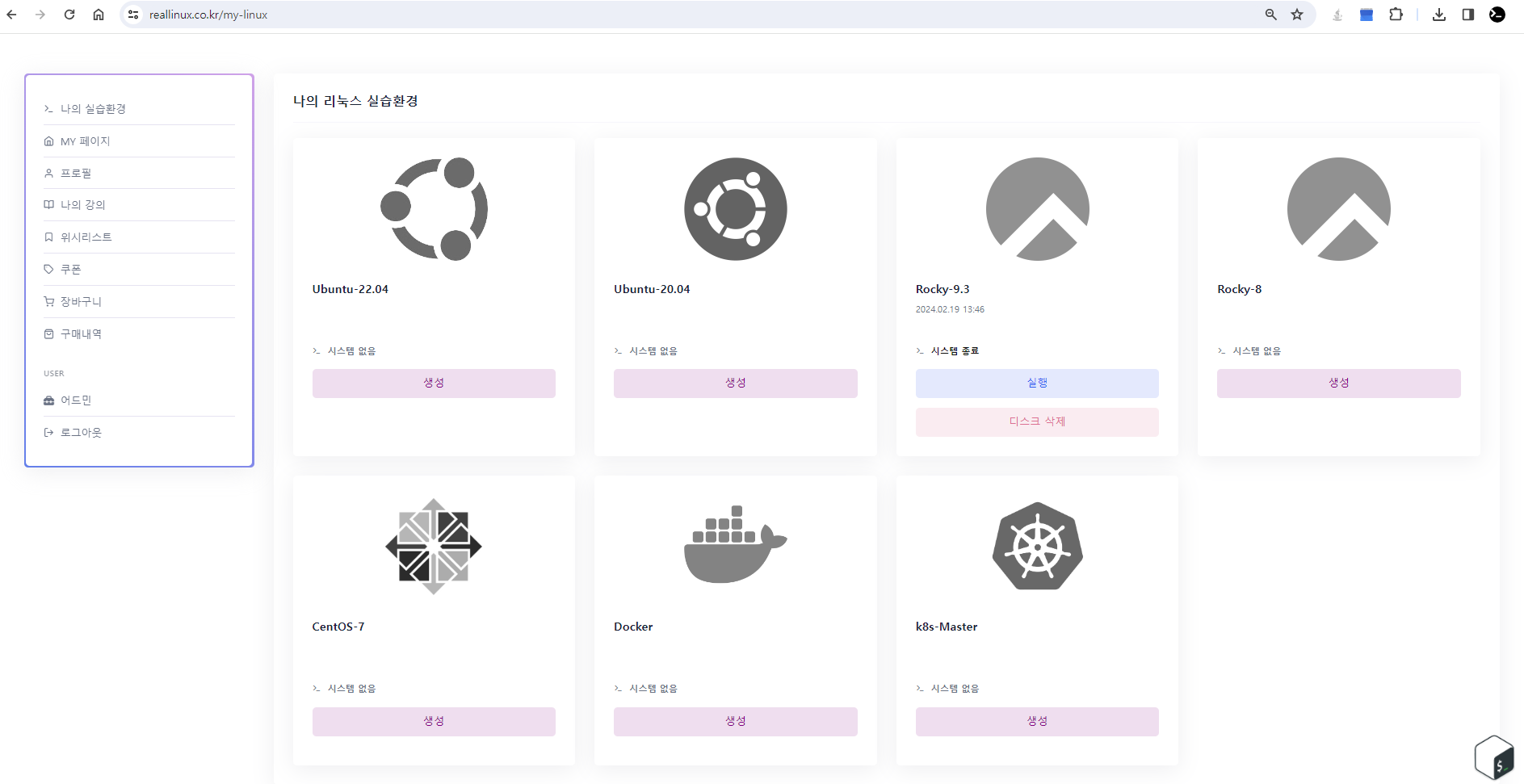Create the k8s-Master system with 생성

pos(1037,721)
